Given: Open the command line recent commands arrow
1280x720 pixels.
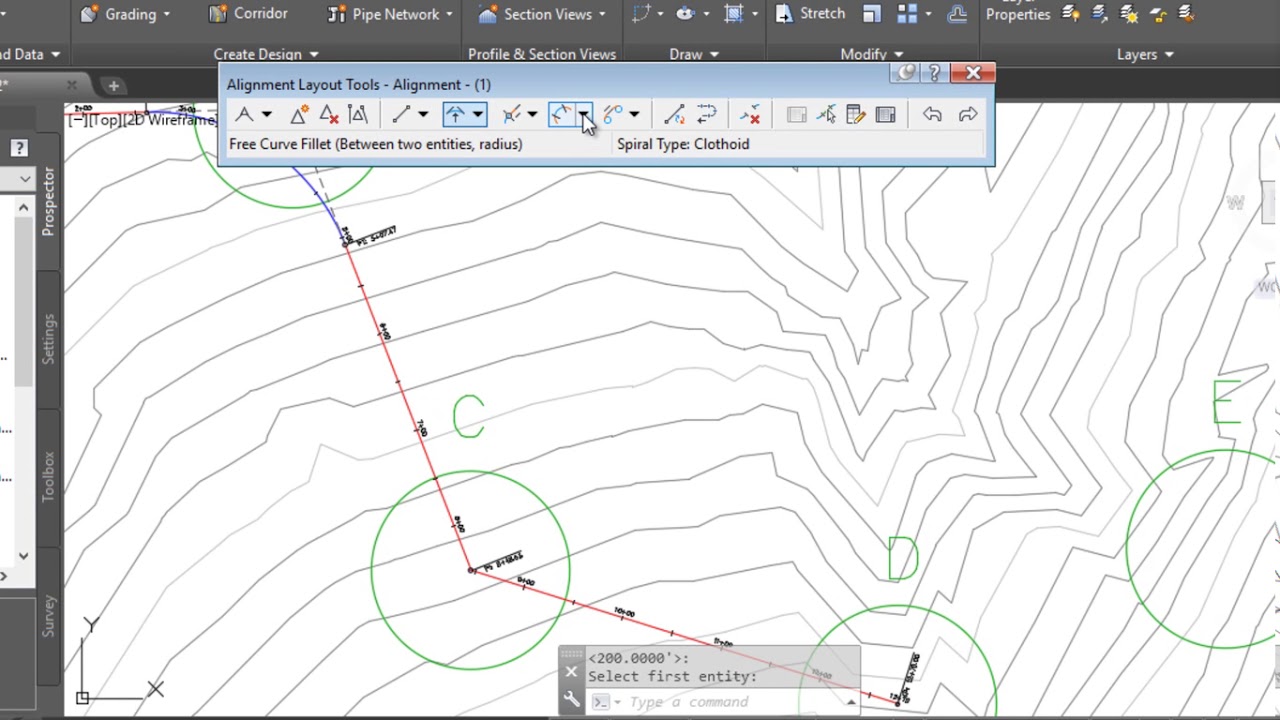Looking at the screenshot, I should tap(851, 701).
